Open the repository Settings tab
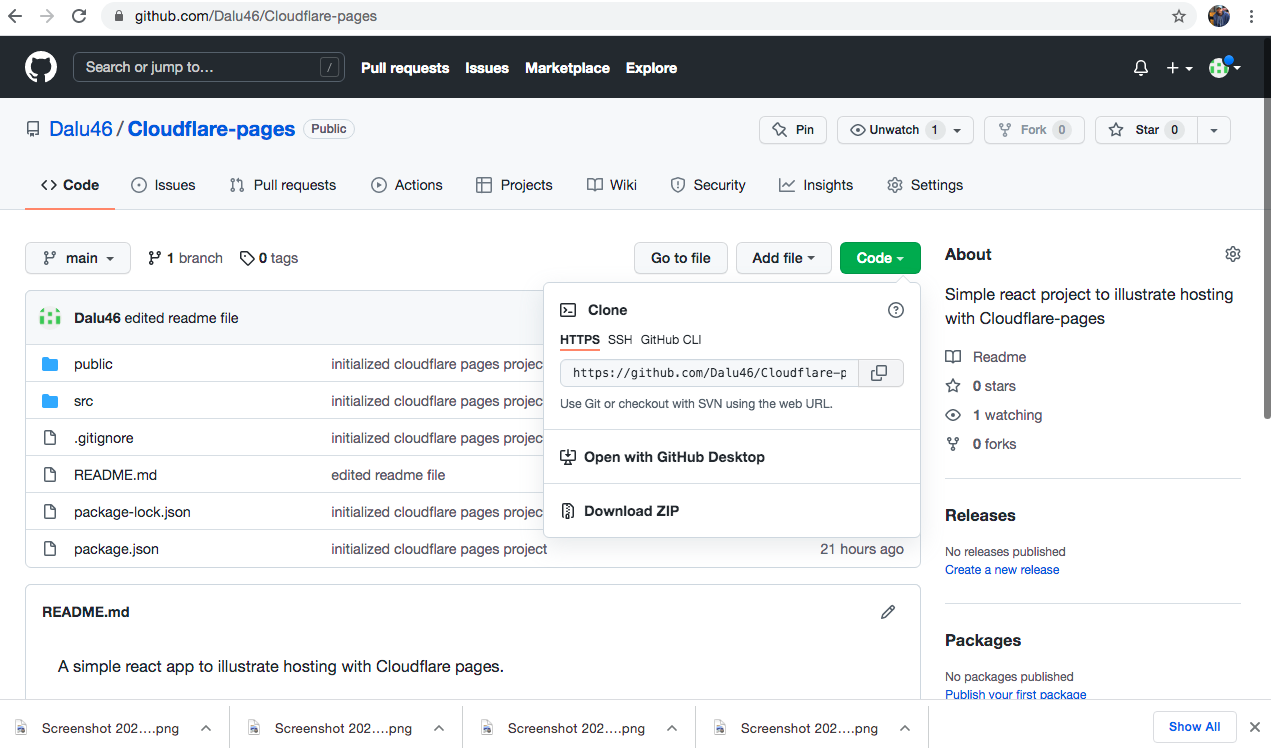The width and height of the screenshot is (1271, 748). point(925,185)
